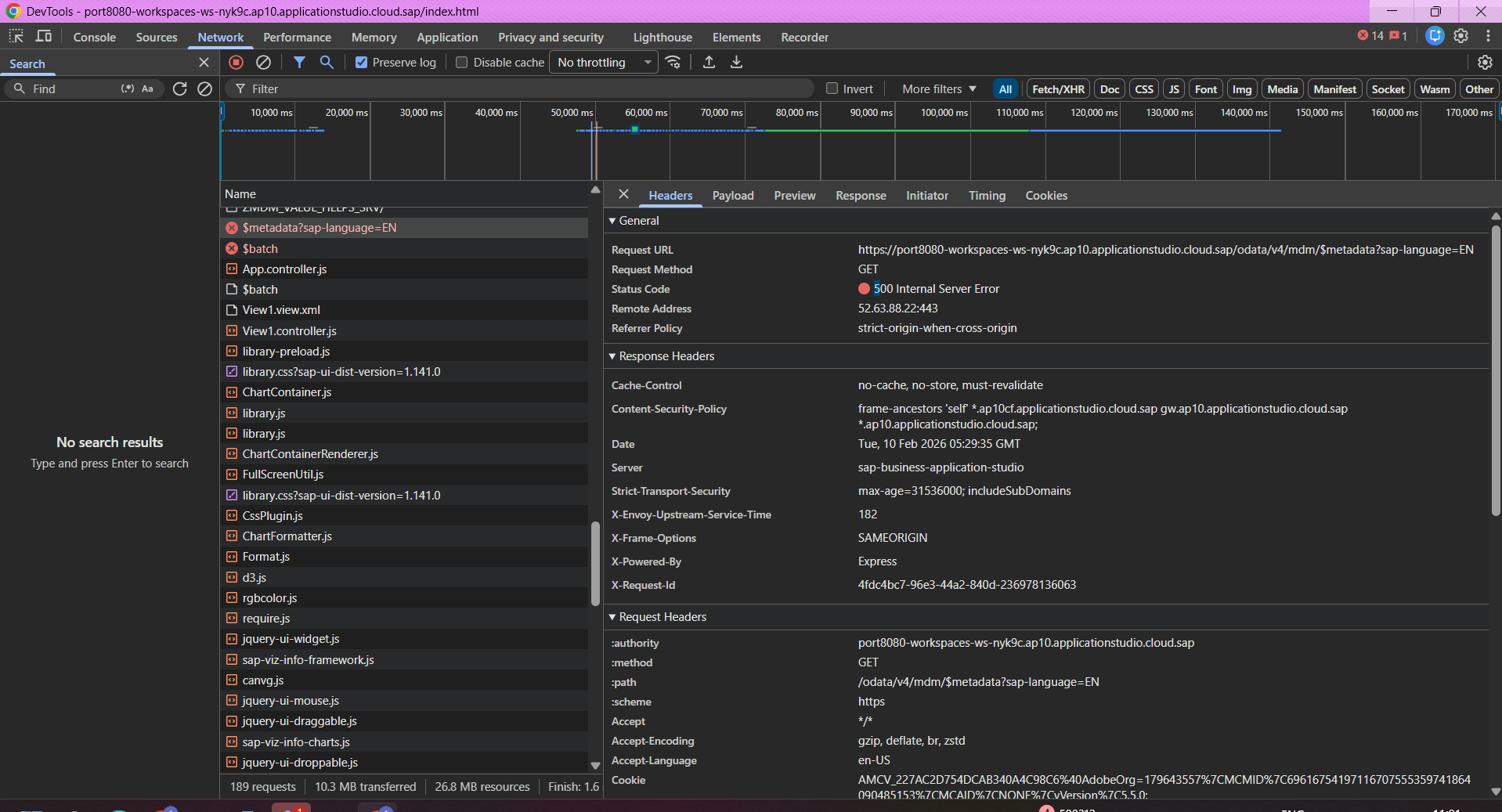The height and width of the screenshot is (812, 1502).
Task: Open the Payload tab
Action: tap(732, 196)
